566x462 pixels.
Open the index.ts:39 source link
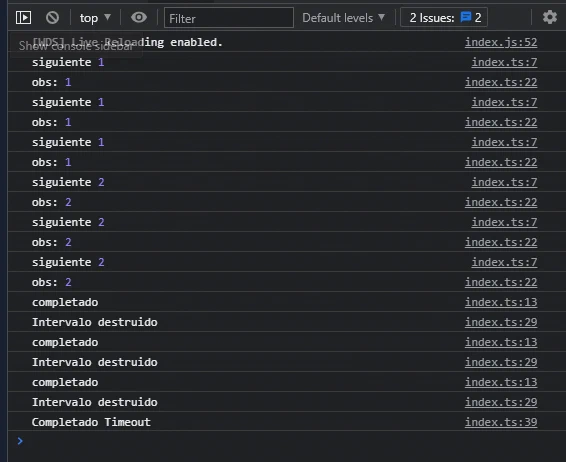(x=501, y=422)
